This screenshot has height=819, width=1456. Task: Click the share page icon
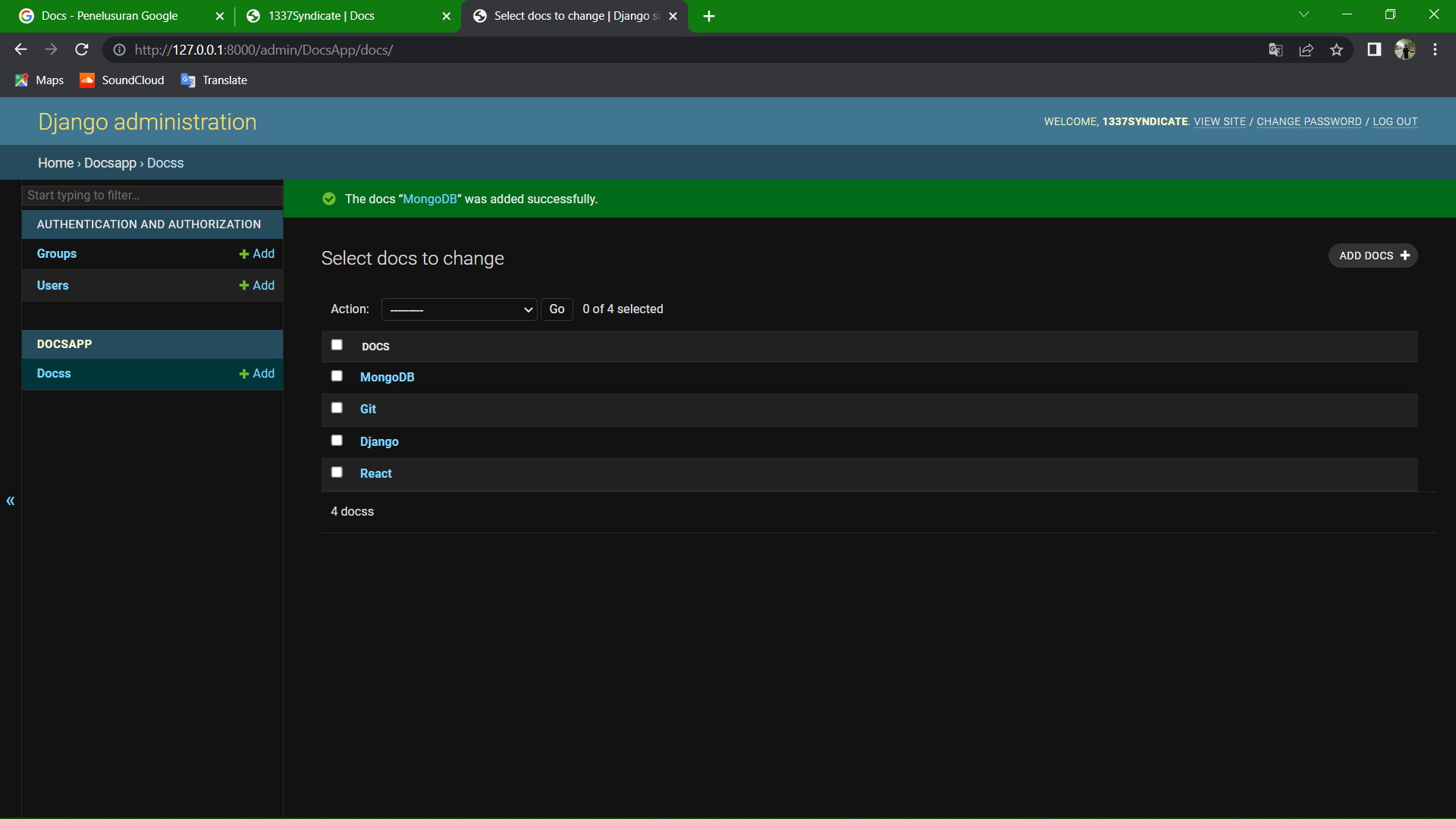click(x=1306, y=50)
